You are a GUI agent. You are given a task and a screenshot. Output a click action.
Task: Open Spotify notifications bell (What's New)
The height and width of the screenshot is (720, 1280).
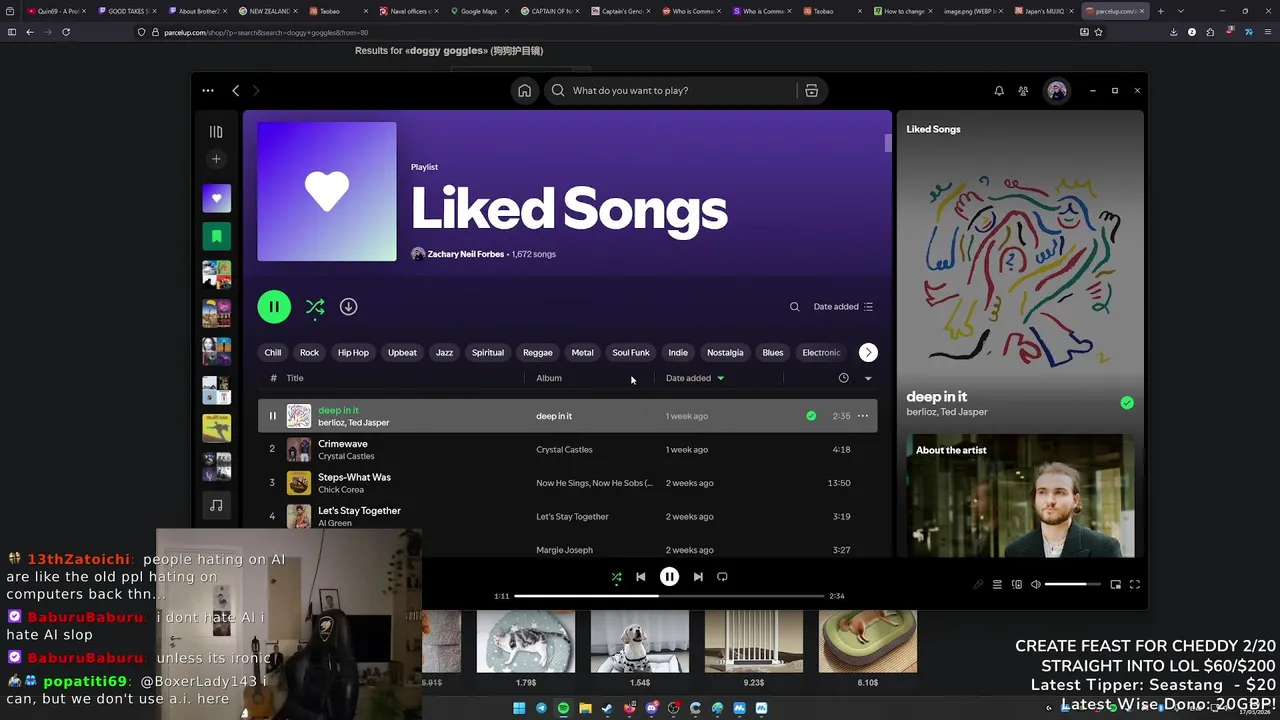click(x=998, y=91)
